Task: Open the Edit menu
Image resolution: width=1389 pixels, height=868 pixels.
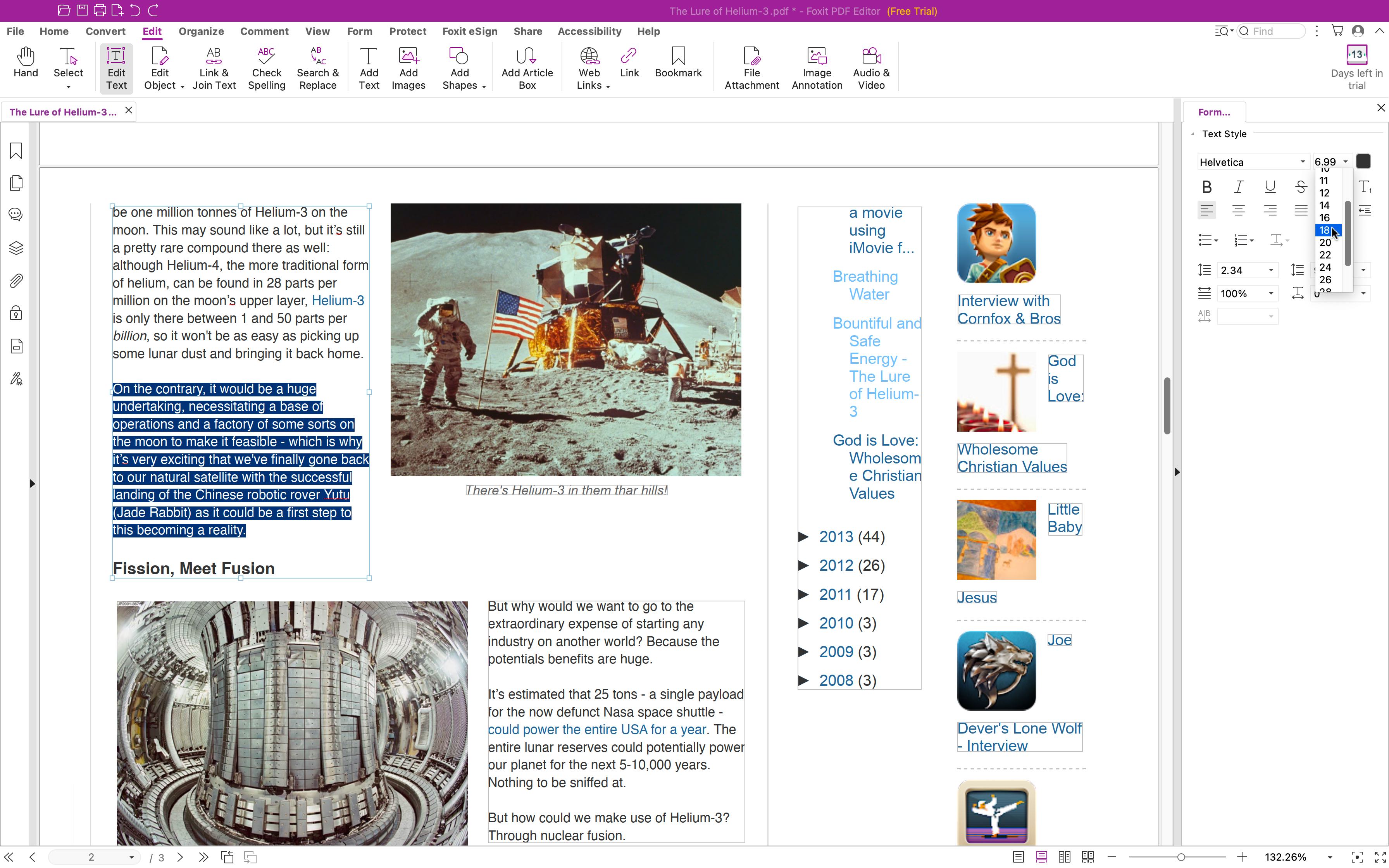Action: tap(152, 31)
